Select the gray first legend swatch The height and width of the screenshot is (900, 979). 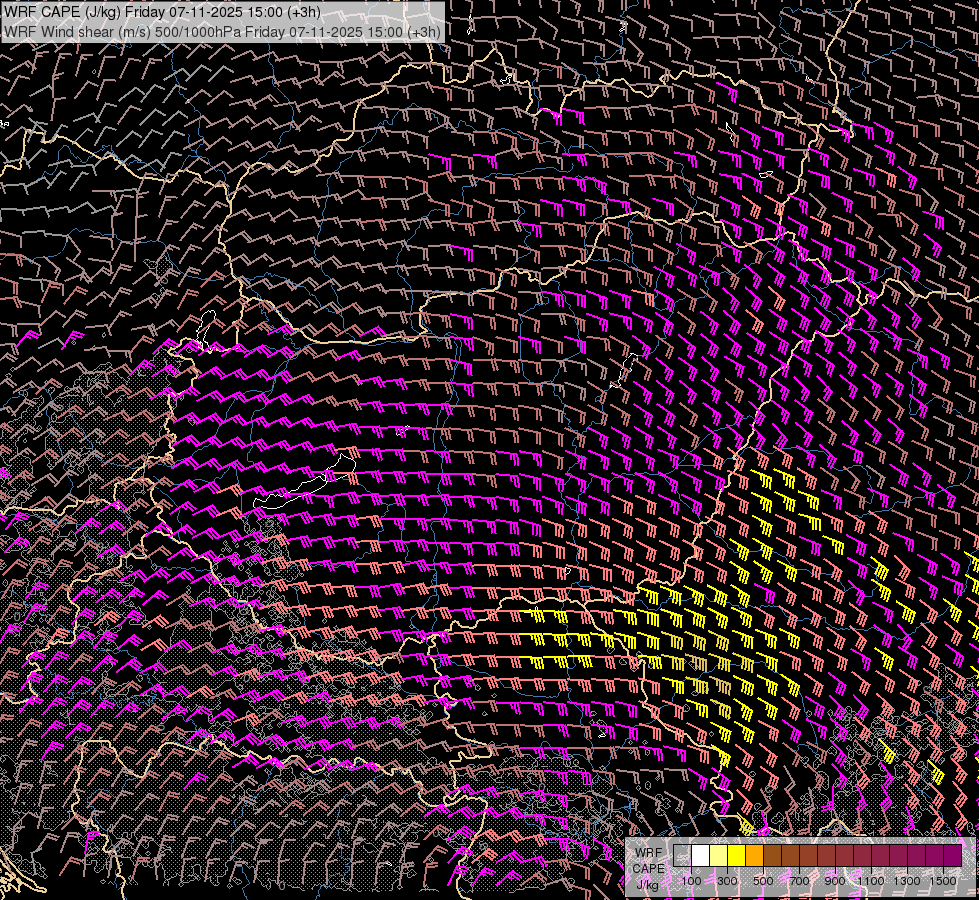682,856
